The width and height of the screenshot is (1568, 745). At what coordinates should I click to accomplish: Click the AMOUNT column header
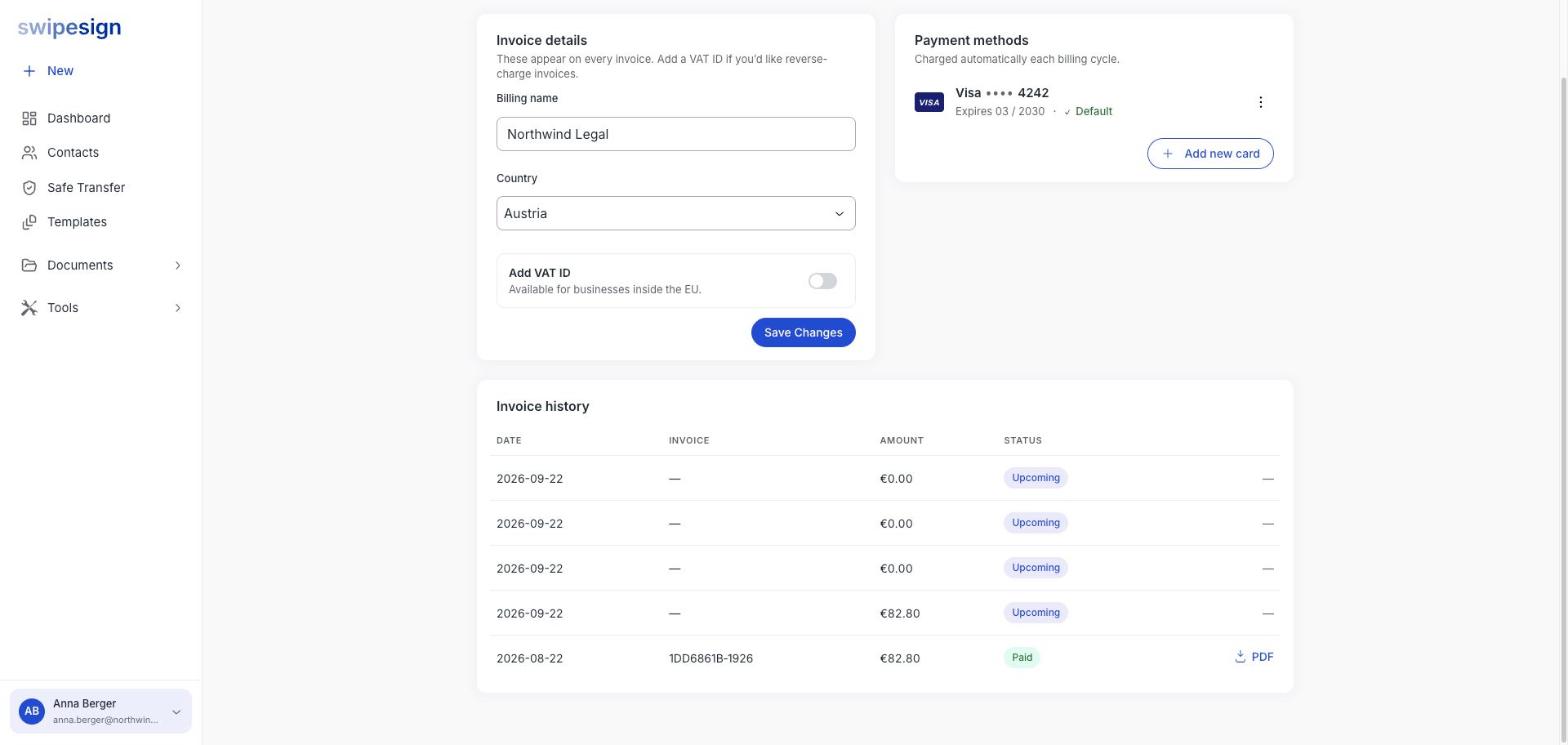[x=901, y=440]
